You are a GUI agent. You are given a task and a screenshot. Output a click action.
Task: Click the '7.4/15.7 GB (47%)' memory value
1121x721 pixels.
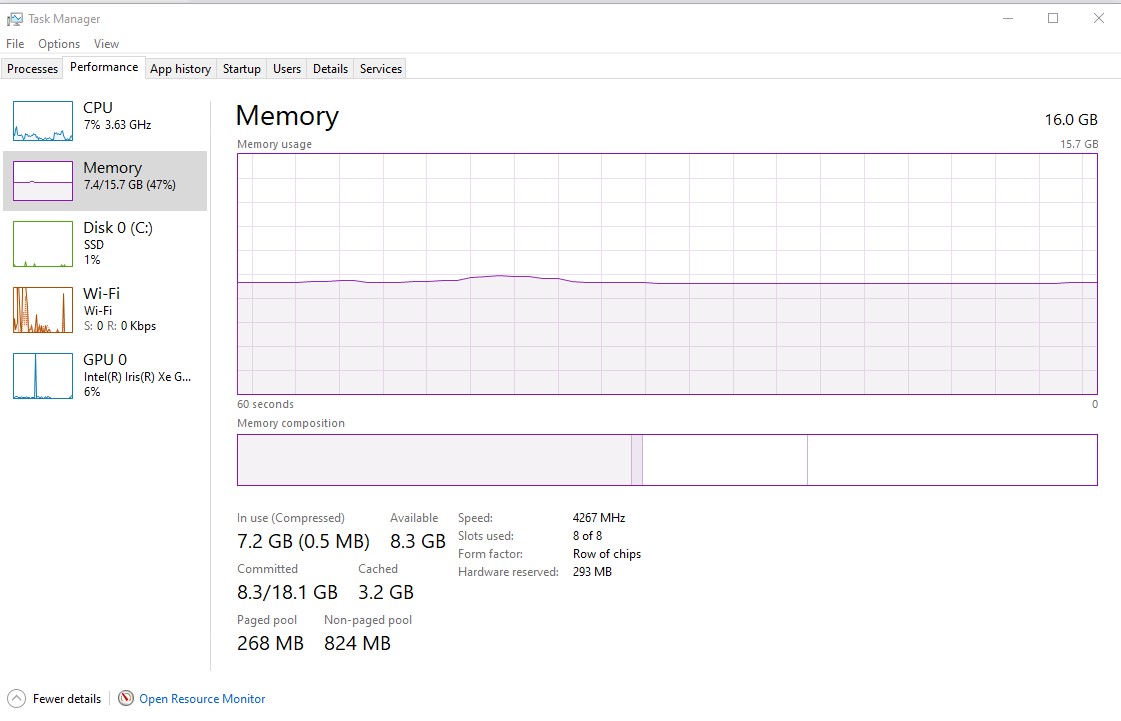tap(129, 185)
